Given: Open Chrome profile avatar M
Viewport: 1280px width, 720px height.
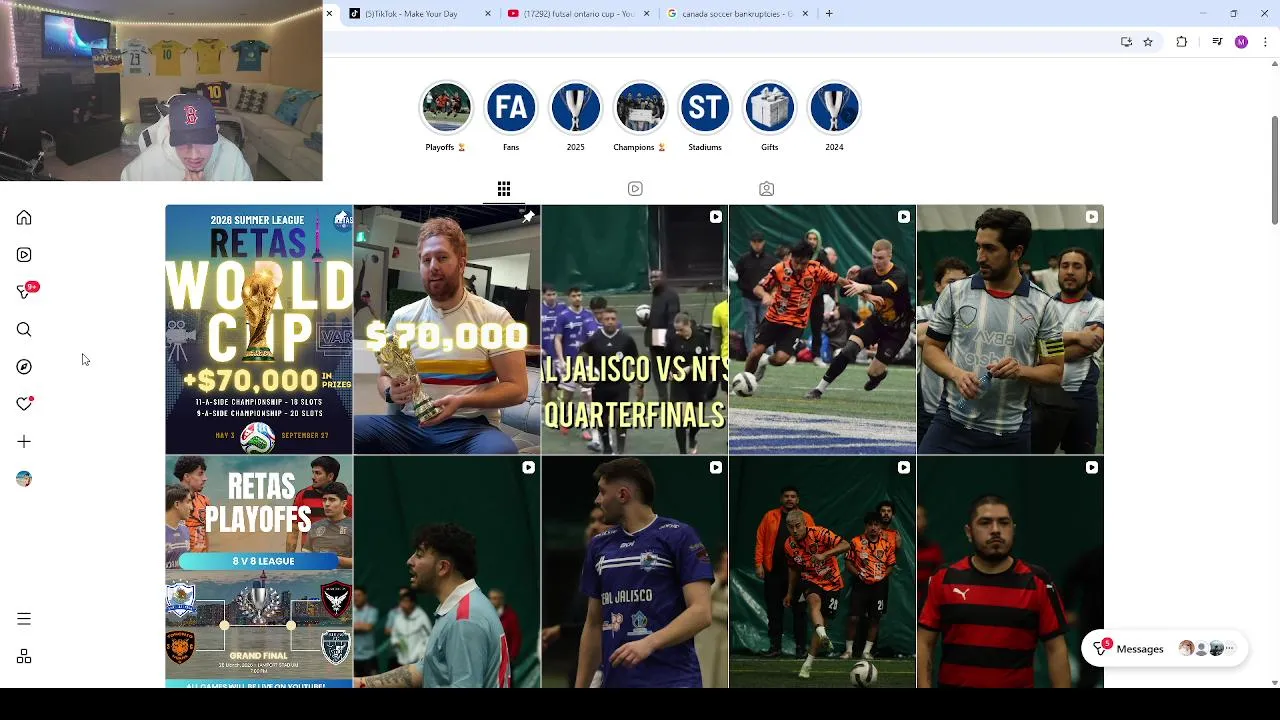Looking at the screenshot, I should click(x=1241, y=42).
